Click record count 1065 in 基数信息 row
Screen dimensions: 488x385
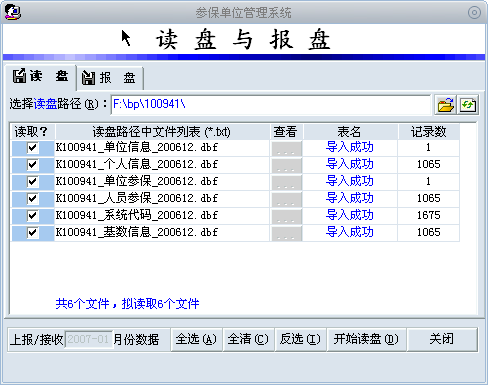pyautogui.click(x=429, y=232)
